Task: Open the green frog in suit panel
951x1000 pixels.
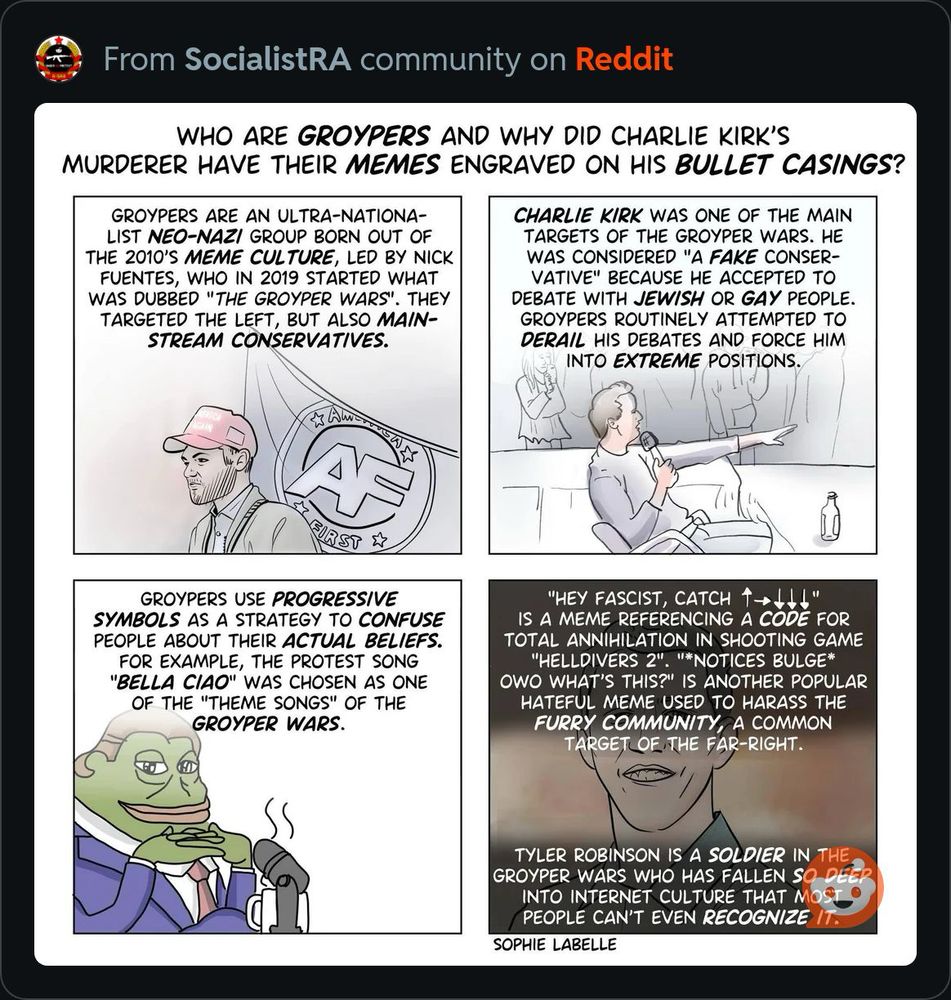Action: (x=267, y=756)
